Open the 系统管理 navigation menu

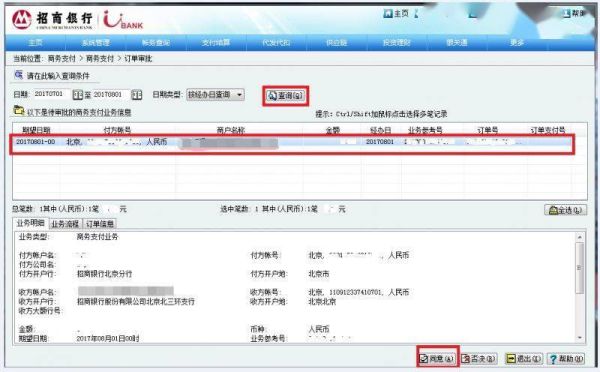96,42
